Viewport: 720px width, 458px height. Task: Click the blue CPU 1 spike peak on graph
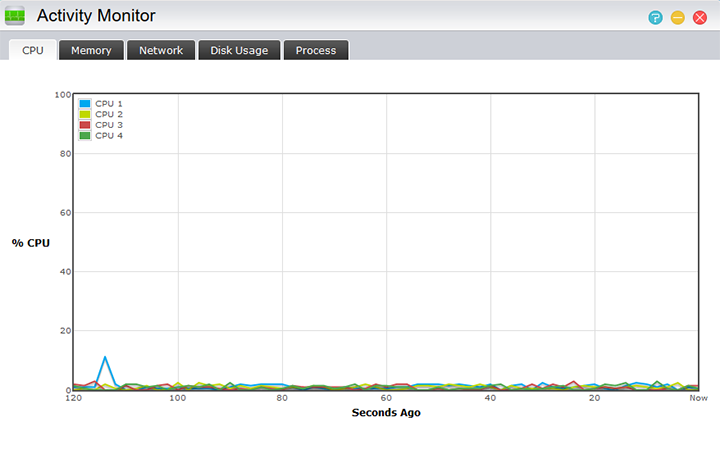tap(105, 357)
